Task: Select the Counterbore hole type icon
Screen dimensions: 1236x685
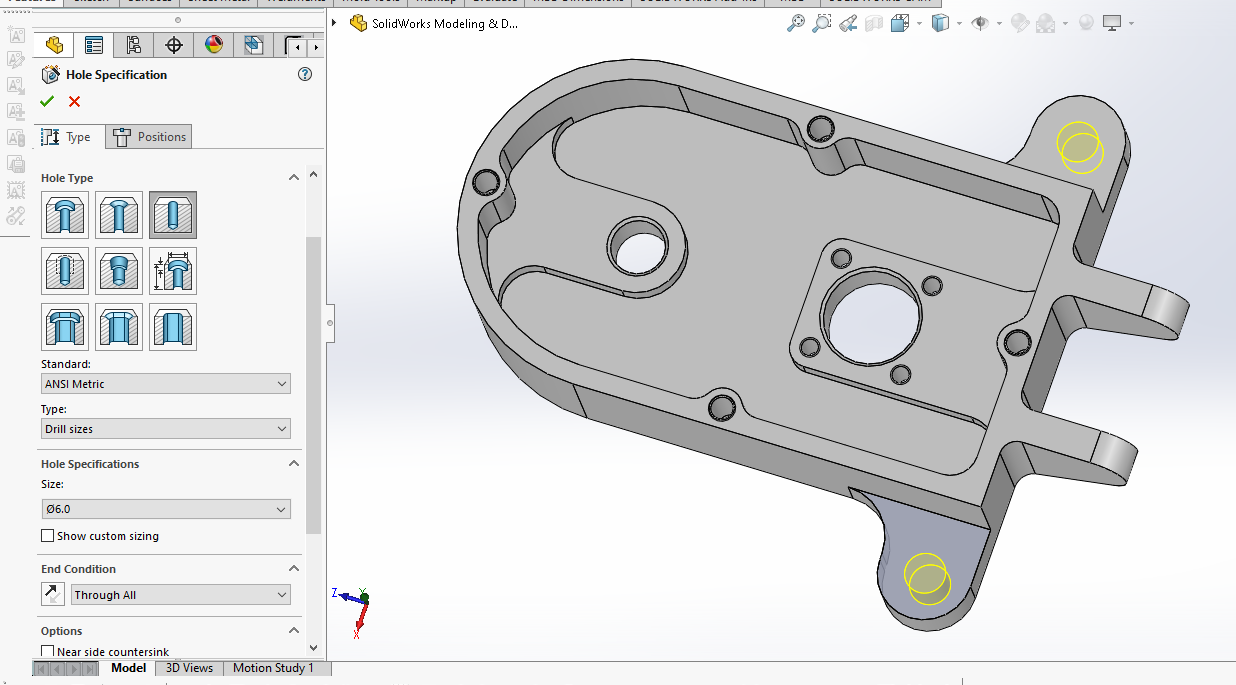Action: (65, 215)
